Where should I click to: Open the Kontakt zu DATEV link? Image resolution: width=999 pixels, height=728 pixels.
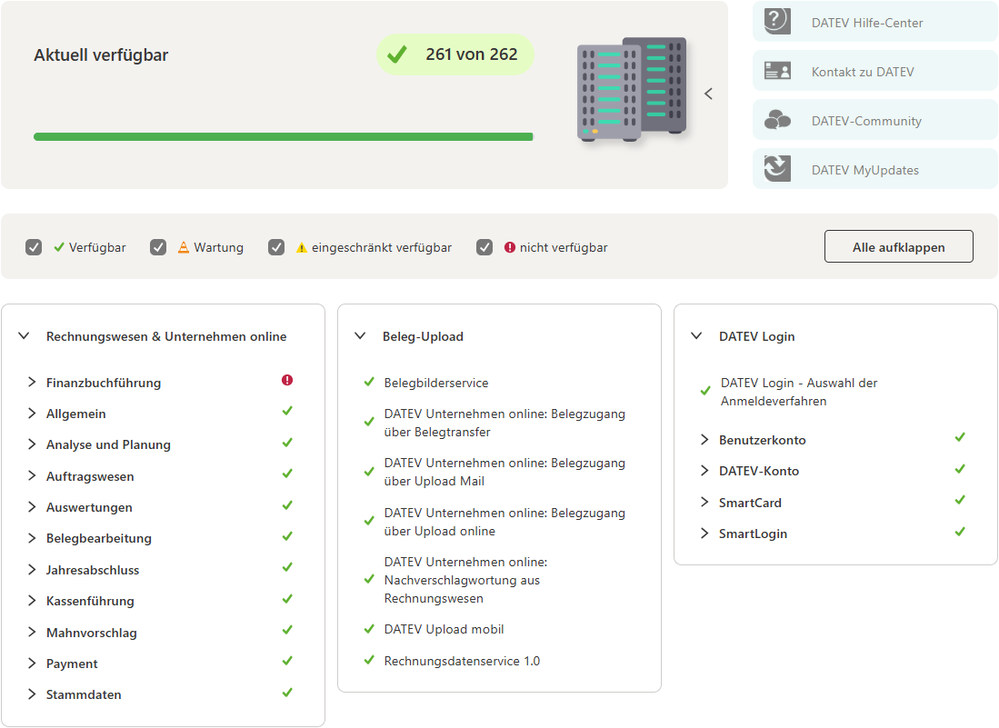863,72
